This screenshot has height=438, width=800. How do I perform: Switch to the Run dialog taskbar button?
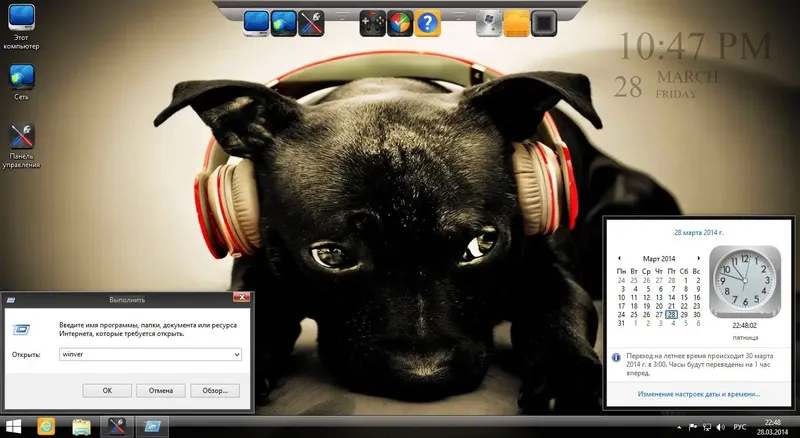pyautogui.click(x=152, y=427)
